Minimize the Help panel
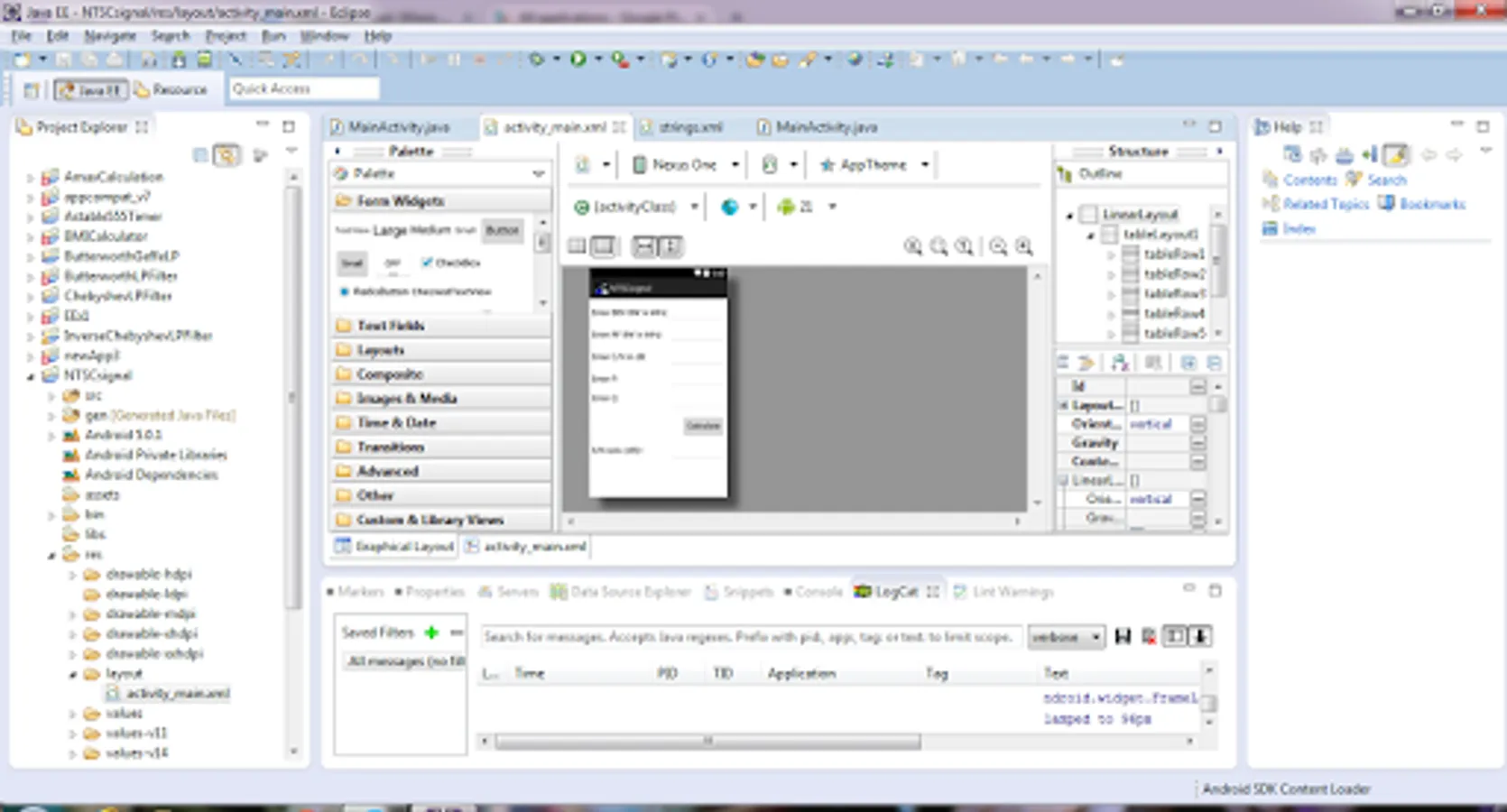This screenshot has width=1507, height=812. click(1457, 125)
